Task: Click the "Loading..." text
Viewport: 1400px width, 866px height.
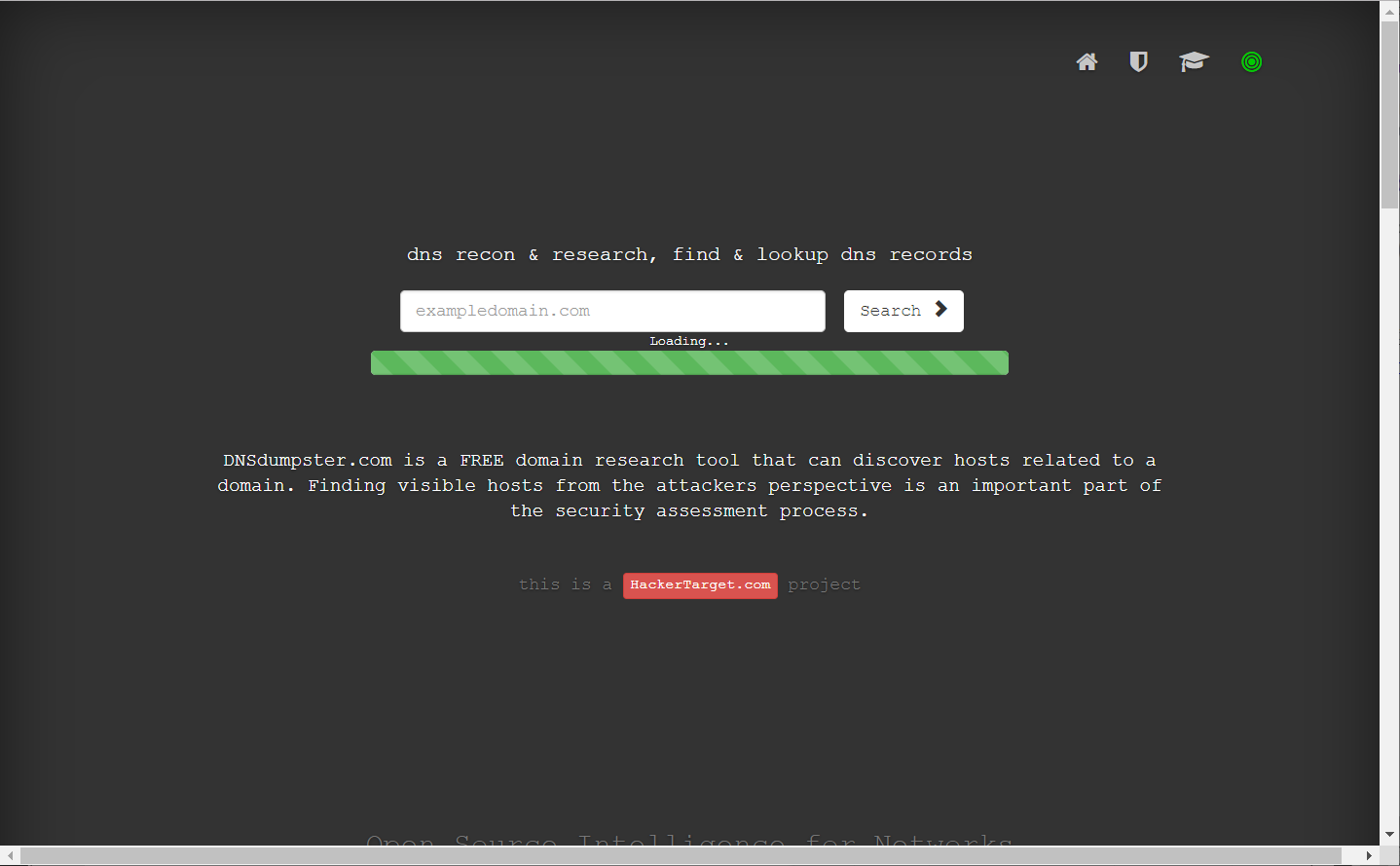Action: pyautogui.click(x=689, y=341)
